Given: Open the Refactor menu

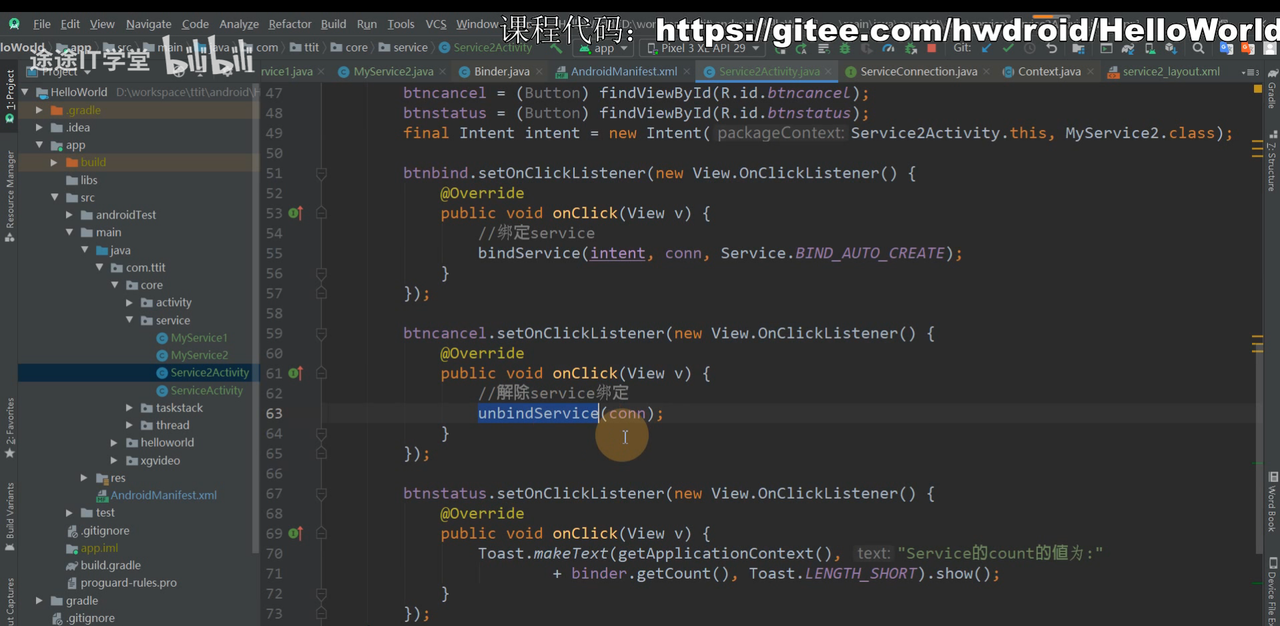Looking at the screenshot, I should tap(290, 24).
